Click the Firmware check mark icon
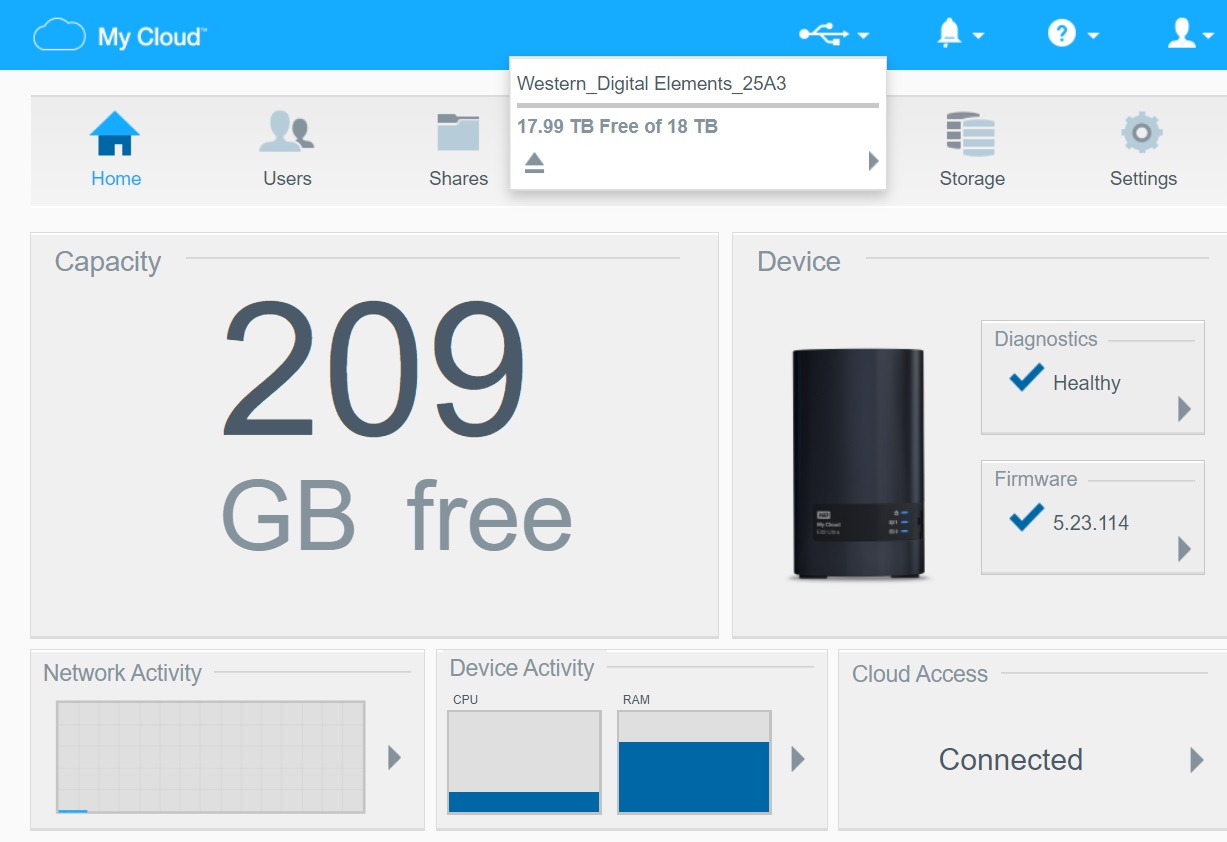 click(1027, 518)
